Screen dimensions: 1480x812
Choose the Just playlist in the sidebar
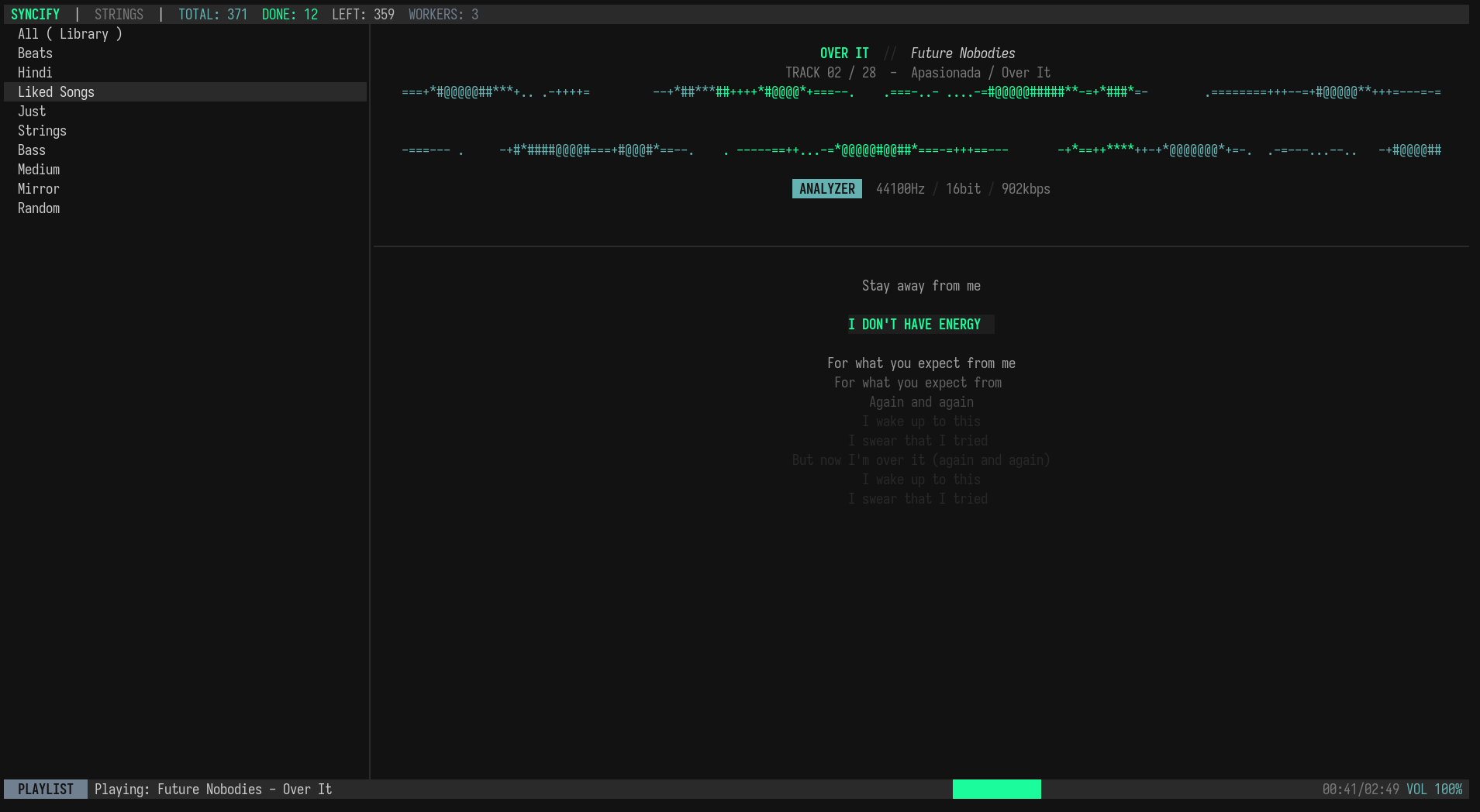(185, 112)
